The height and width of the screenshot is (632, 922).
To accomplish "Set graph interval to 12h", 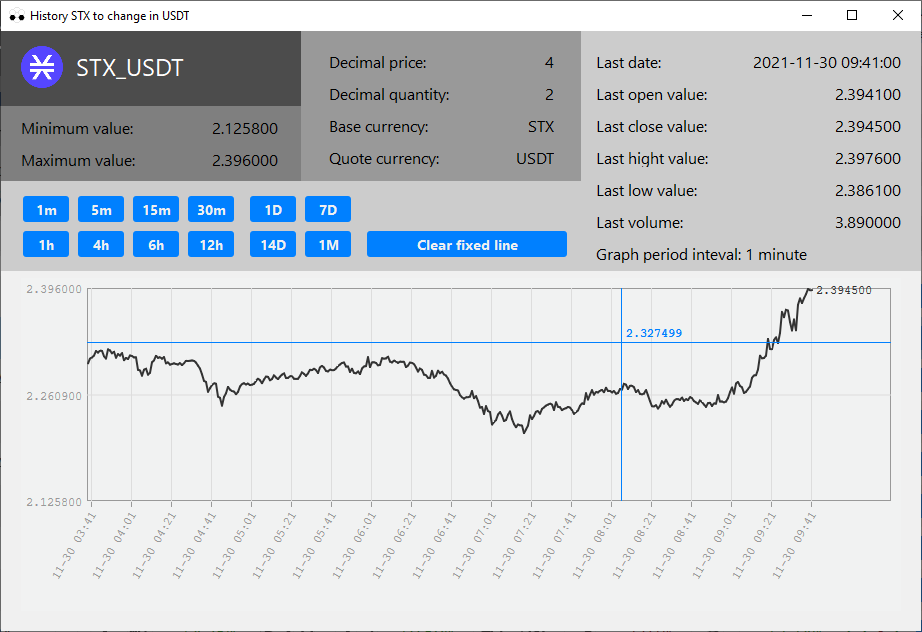I will (x=211, y=244).
